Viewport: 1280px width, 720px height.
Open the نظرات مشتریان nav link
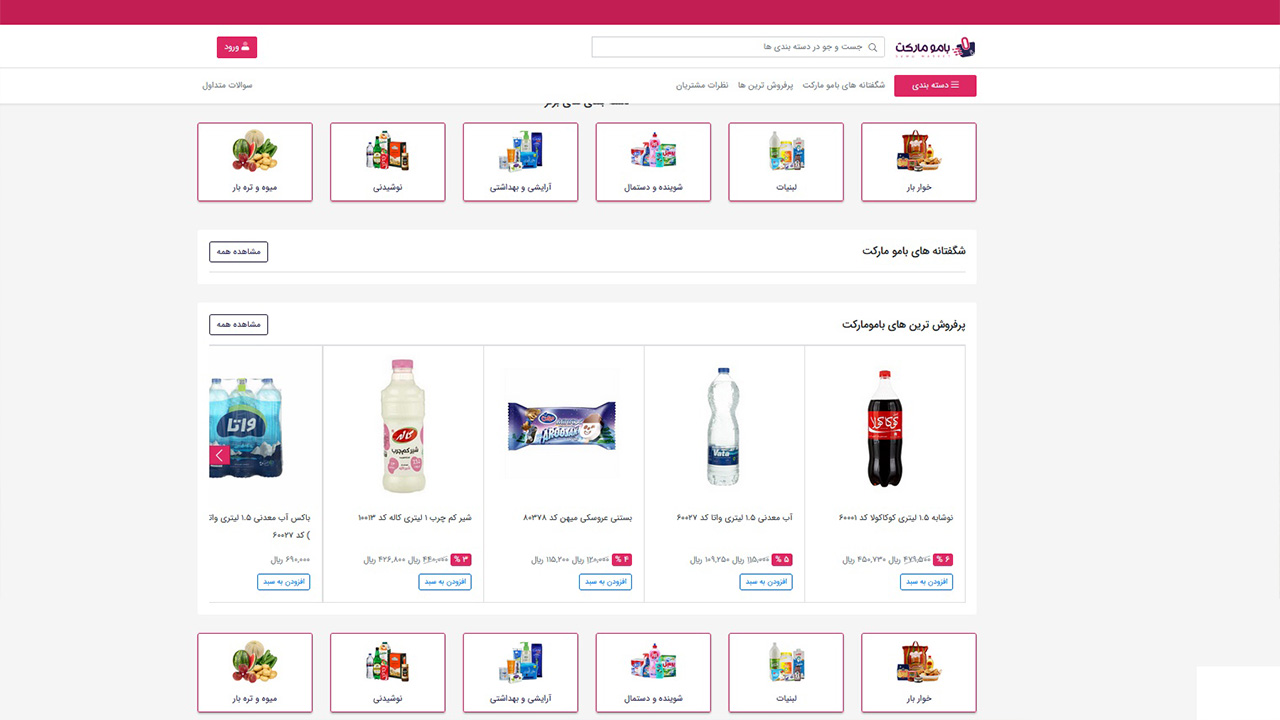[702, 86]
